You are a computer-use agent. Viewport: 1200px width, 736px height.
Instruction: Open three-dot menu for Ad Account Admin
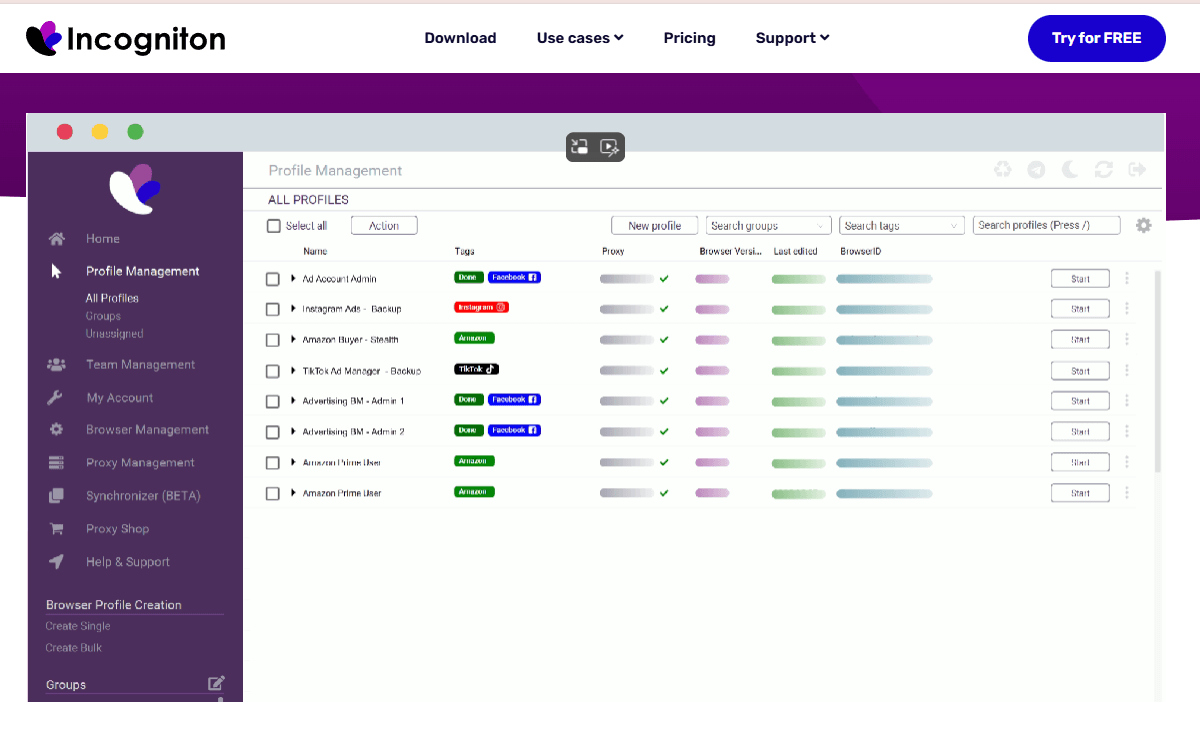[1127, 279]
